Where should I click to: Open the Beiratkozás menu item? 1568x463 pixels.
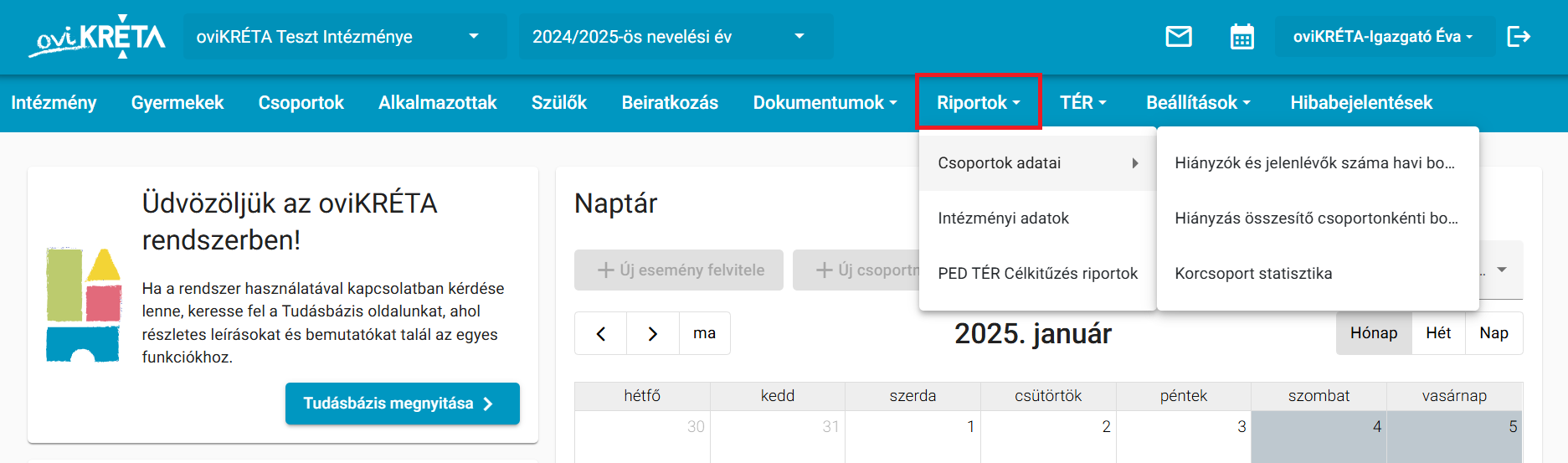(670, 103)
